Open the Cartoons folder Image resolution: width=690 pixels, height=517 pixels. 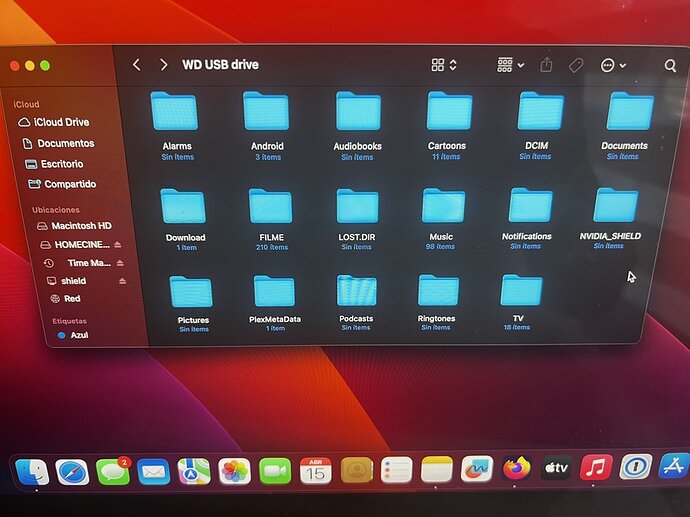[x=449, y=110]
